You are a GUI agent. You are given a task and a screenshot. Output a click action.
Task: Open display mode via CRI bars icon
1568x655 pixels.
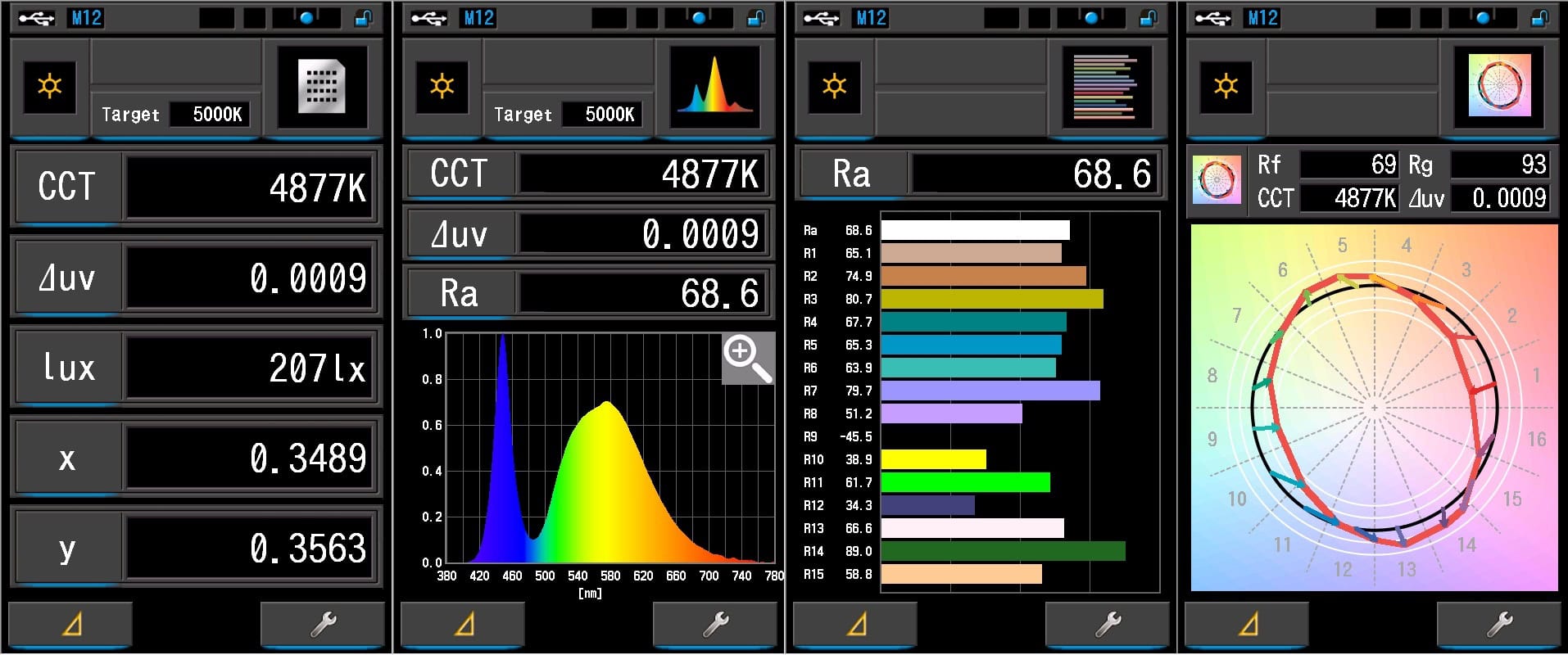click(1106, 87)
